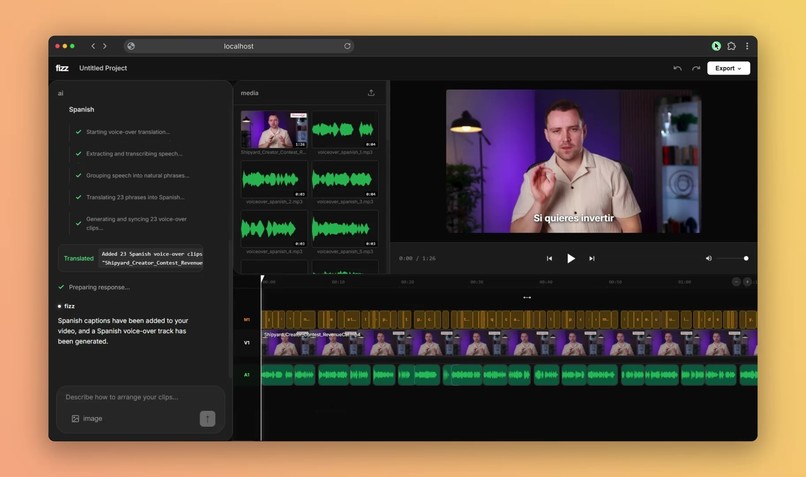
Task: Click the 'Si quieres invertir' caption overlay
Action: (x=574, y=218)
